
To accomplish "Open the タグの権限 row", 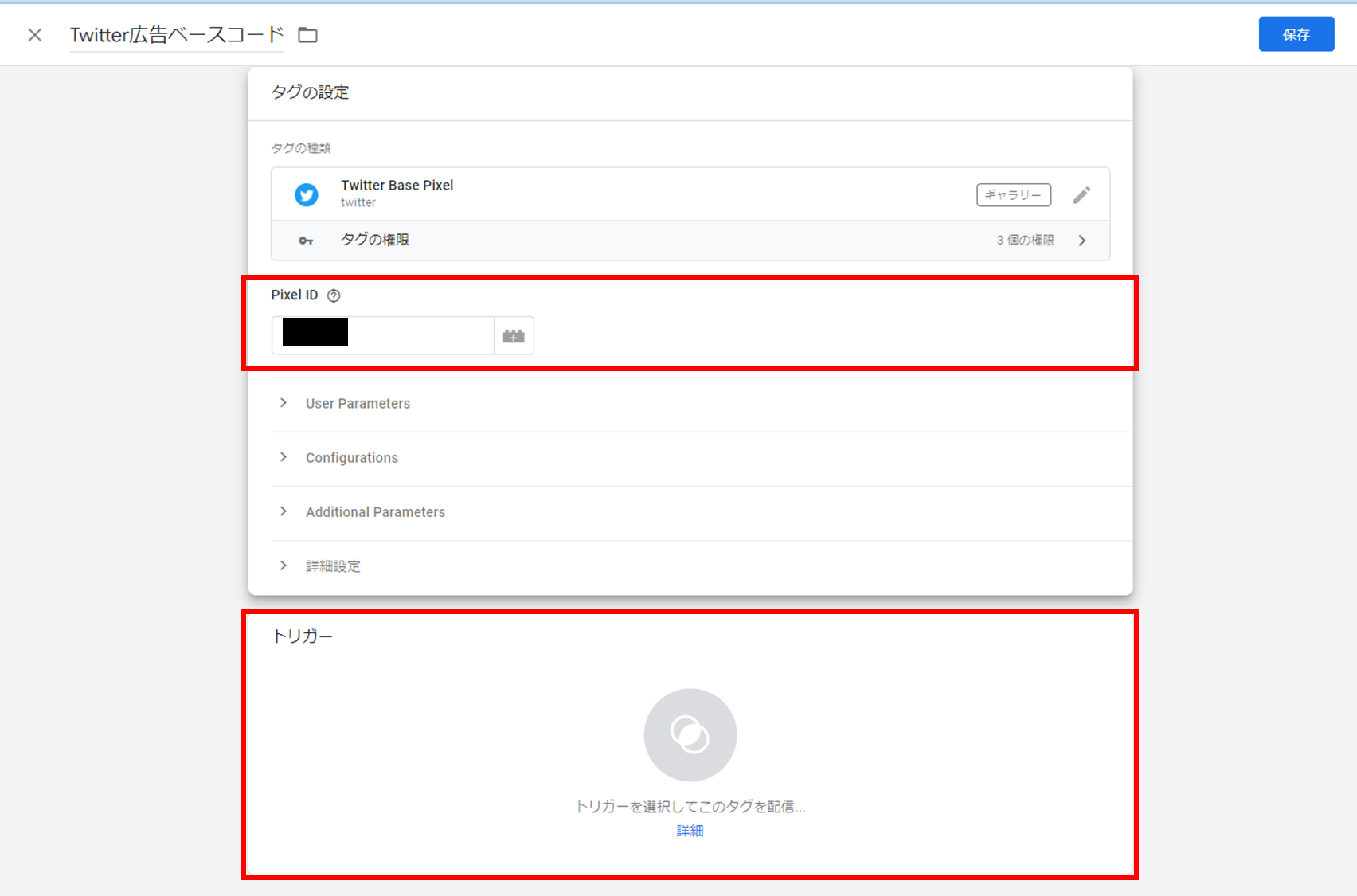I will pos(690,241).
